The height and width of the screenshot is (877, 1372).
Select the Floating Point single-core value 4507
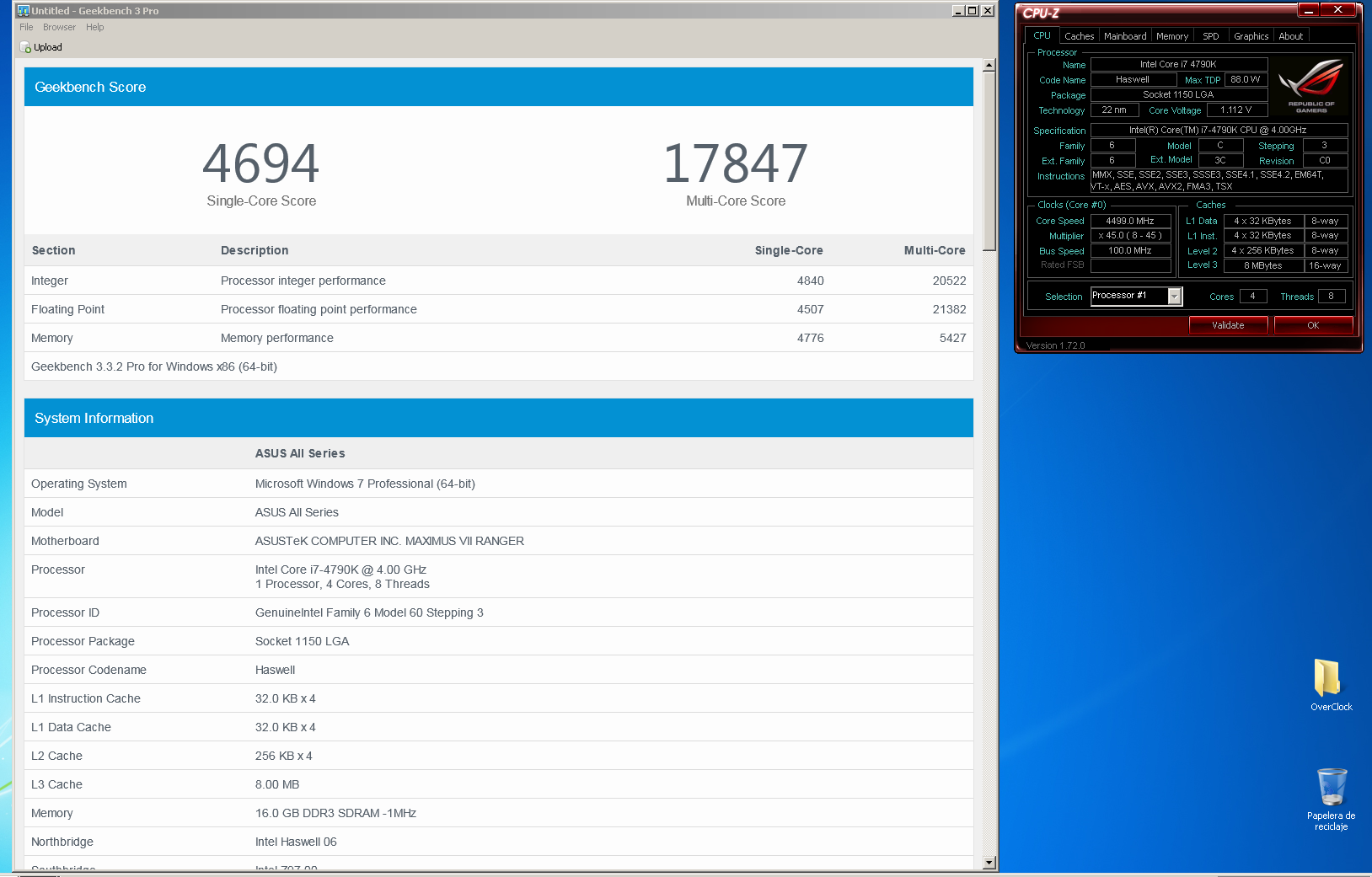(811, 309)
